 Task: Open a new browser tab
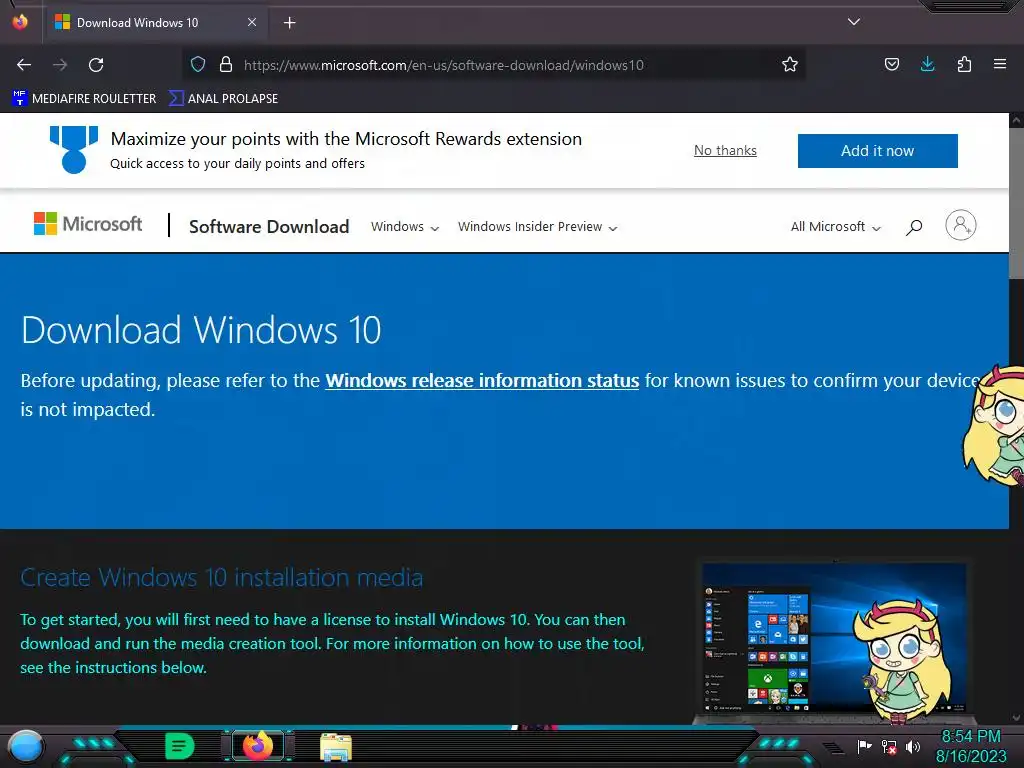pyautogui.click(x=289, y=23)
